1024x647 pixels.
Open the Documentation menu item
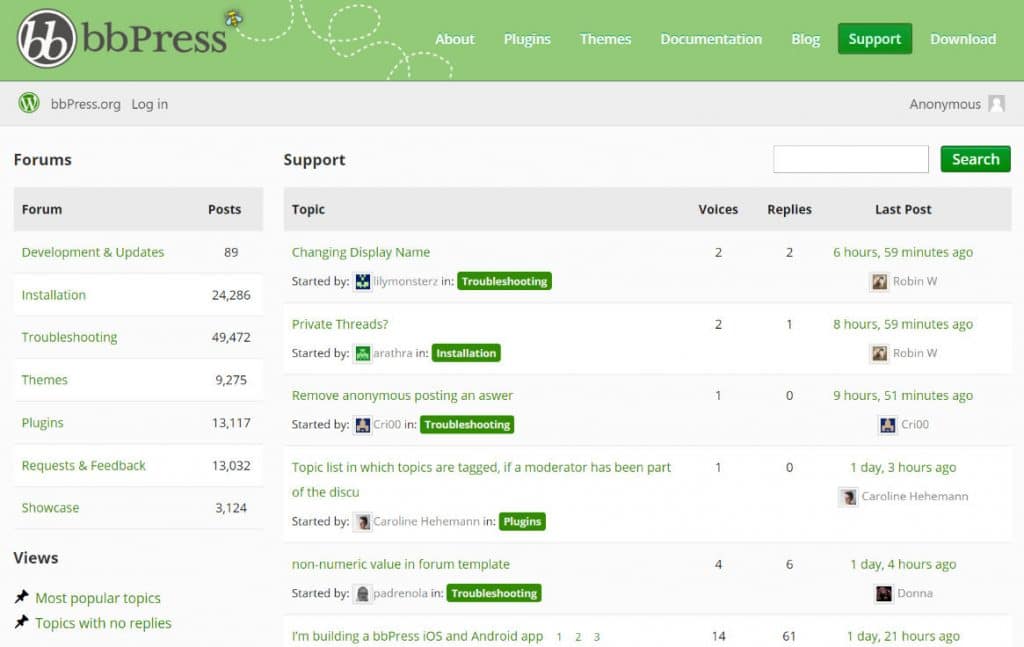(x=710, y=39)
